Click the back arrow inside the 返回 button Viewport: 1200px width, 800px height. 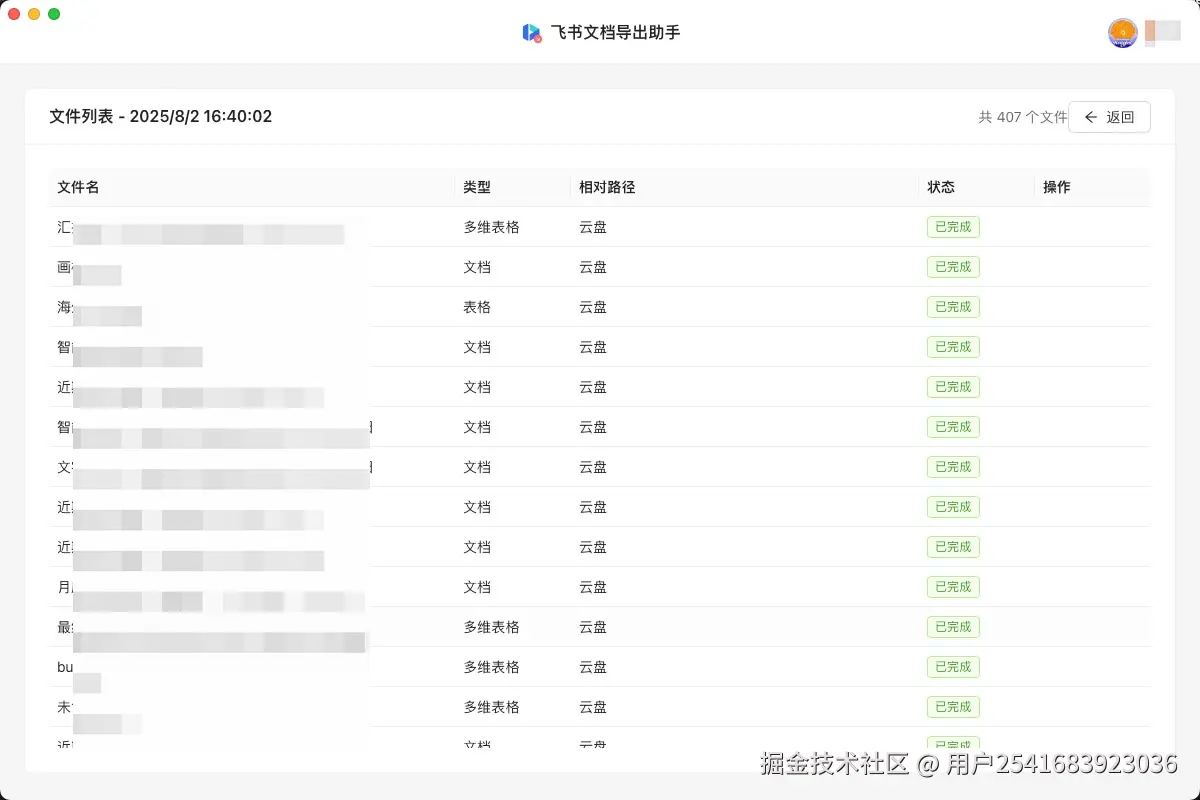(1091, 116)
